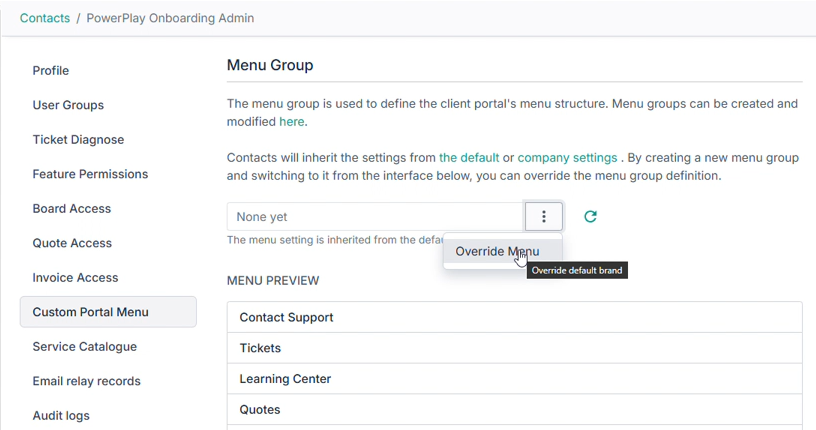Open the 'company settings' link
The height and width of the screenshot is (430, 816).
click(x=567, y=157)
